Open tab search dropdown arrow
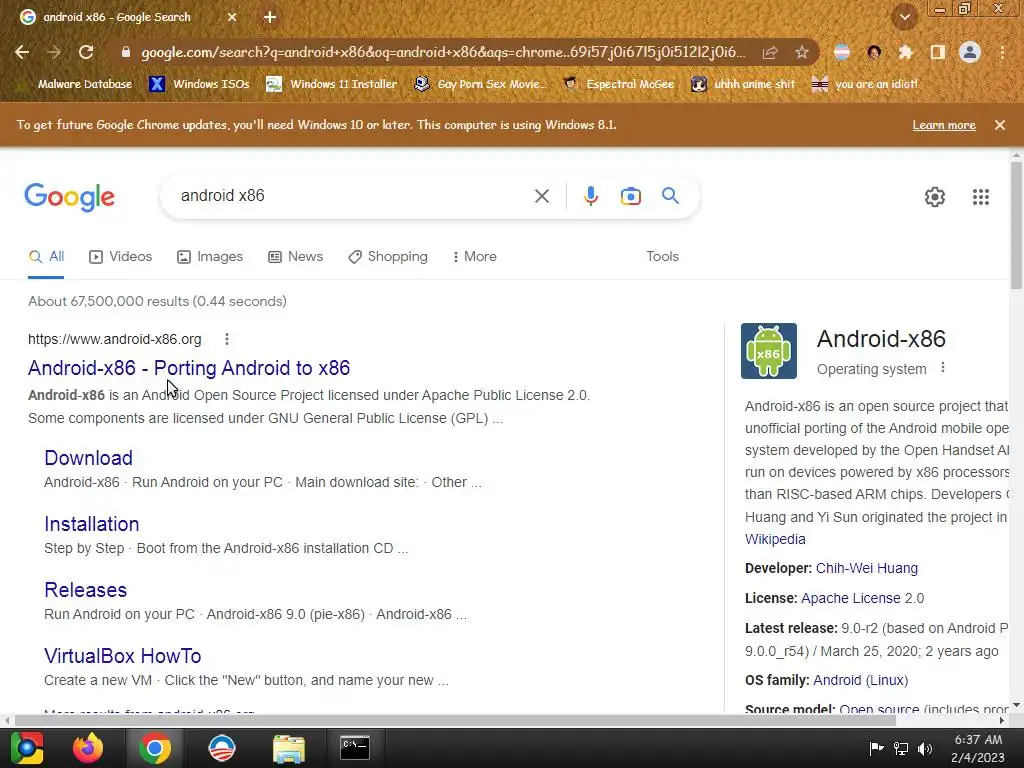The height and width of the screenshot is (768, 1024). coord(905,18)
